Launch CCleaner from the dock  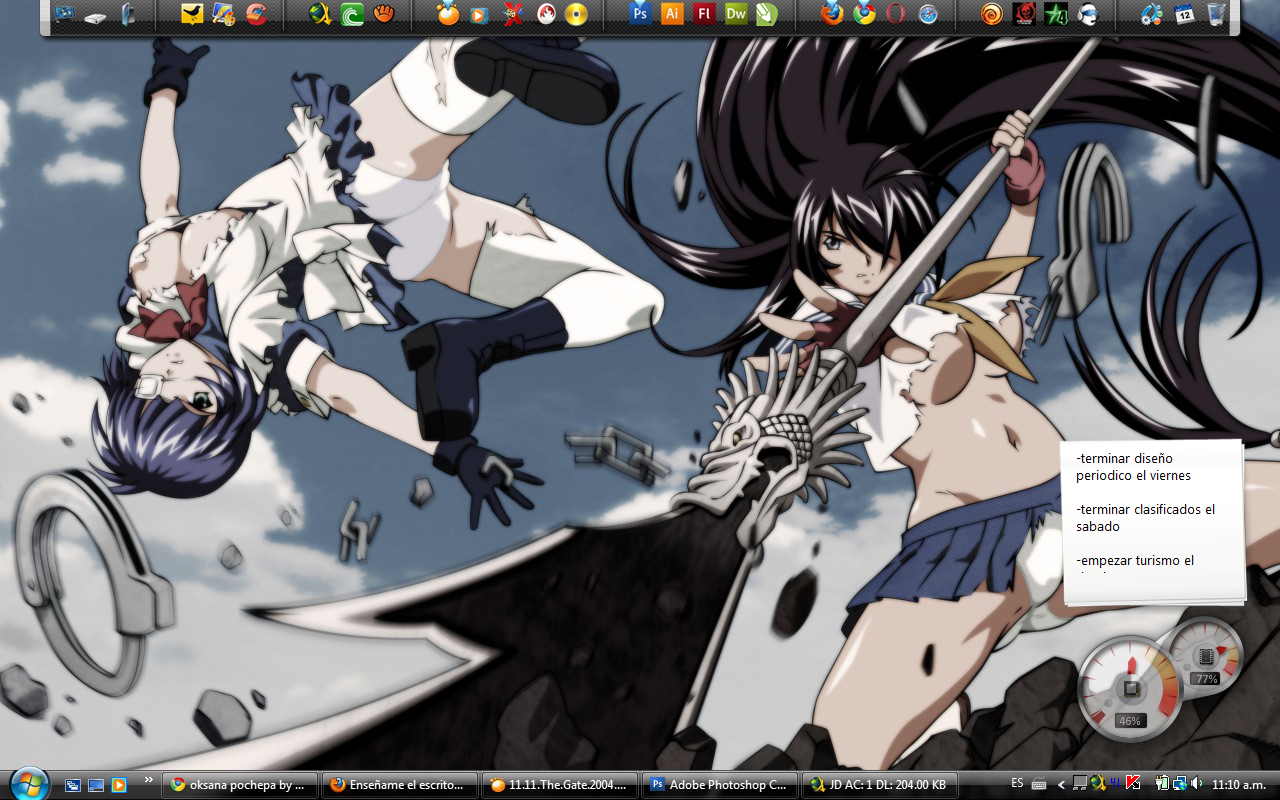tap(256, 14)
